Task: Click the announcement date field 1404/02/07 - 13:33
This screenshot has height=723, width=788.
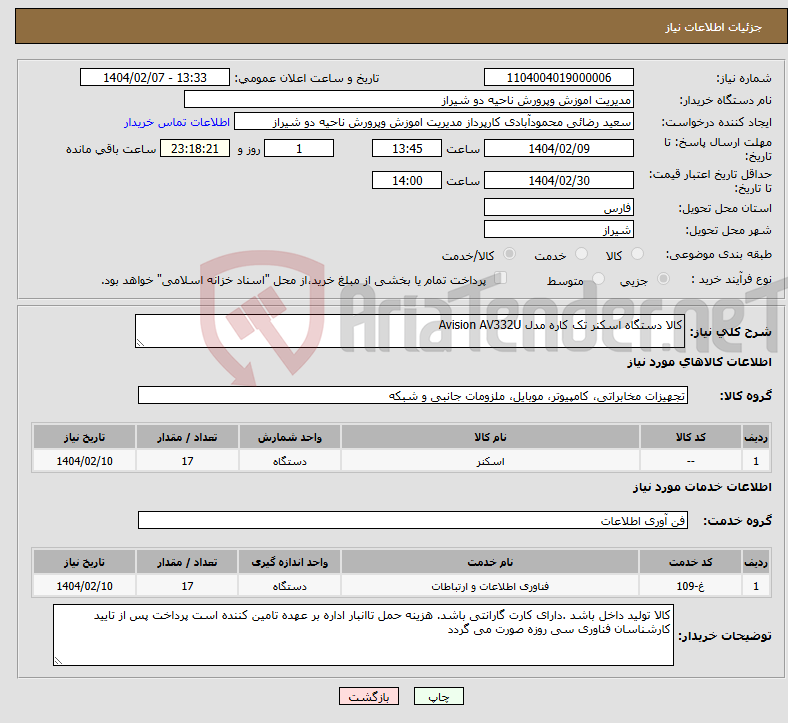Action: pos(155,77)
